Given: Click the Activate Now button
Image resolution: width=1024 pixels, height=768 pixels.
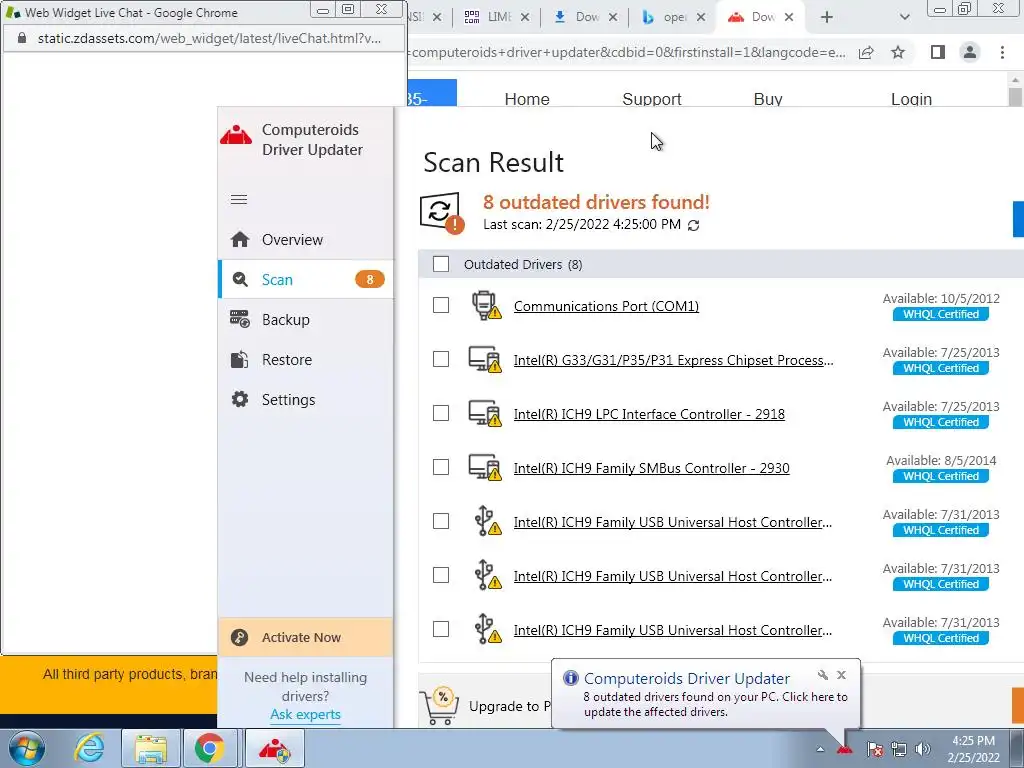Looking at the screenshot, I should [x=306, y=637].
